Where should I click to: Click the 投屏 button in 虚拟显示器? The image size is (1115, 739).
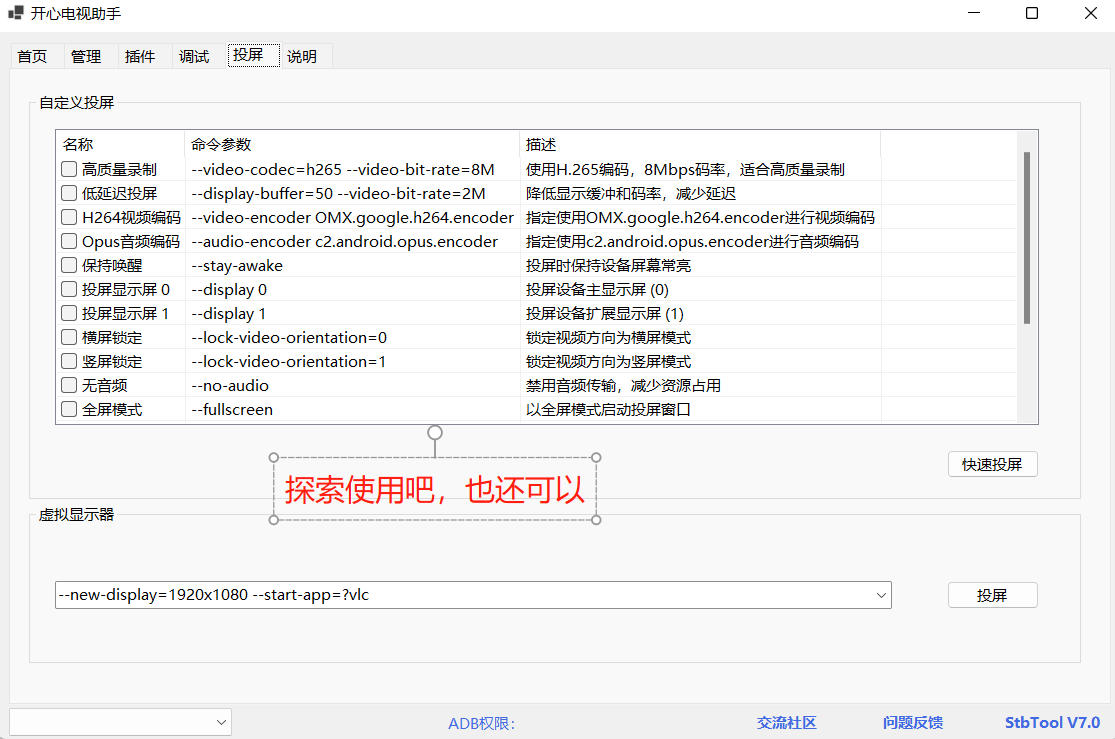click(992, 596)
